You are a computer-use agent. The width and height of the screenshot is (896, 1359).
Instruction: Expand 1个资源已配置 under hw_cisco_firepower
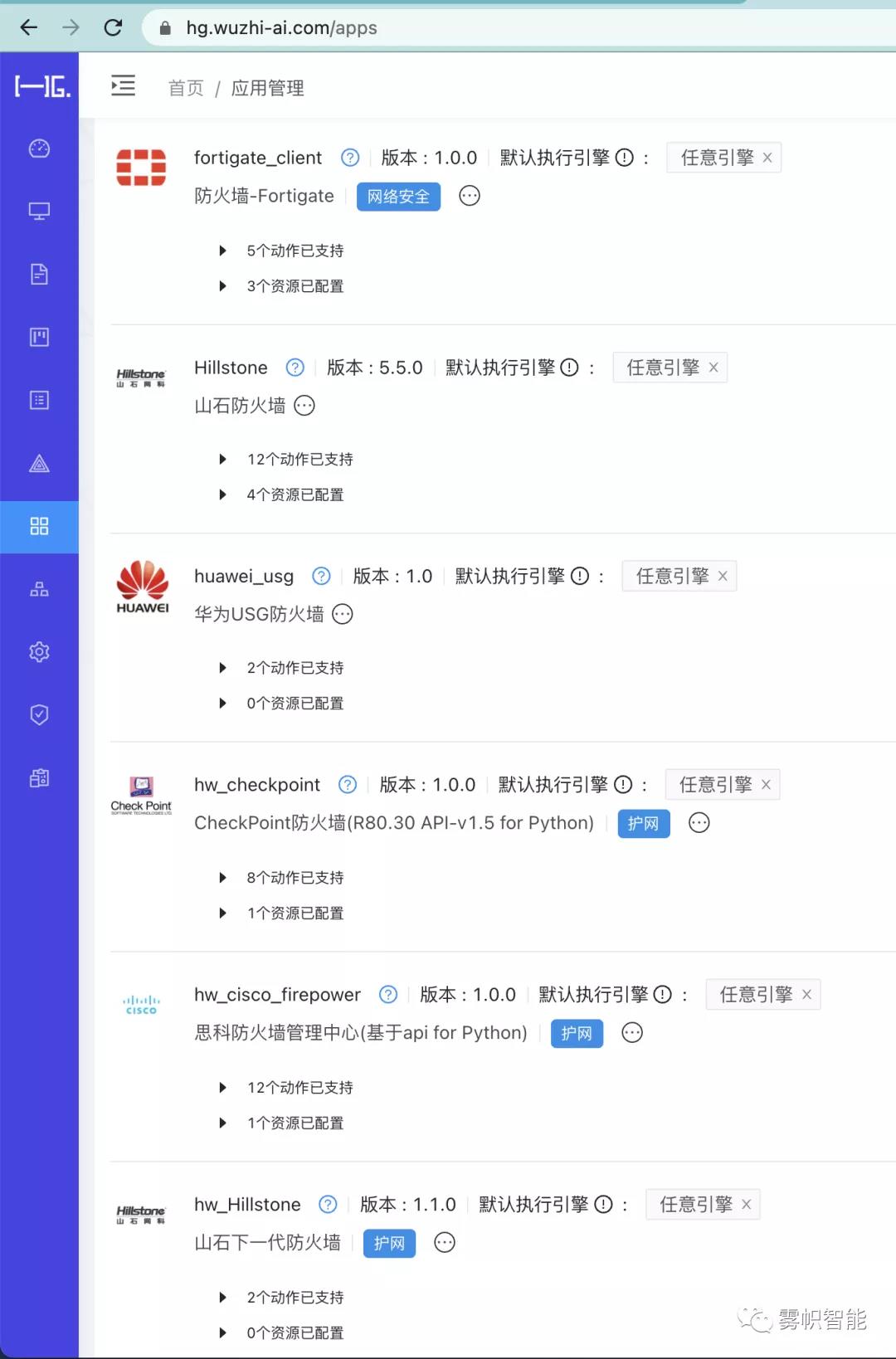pos(222,1123)
